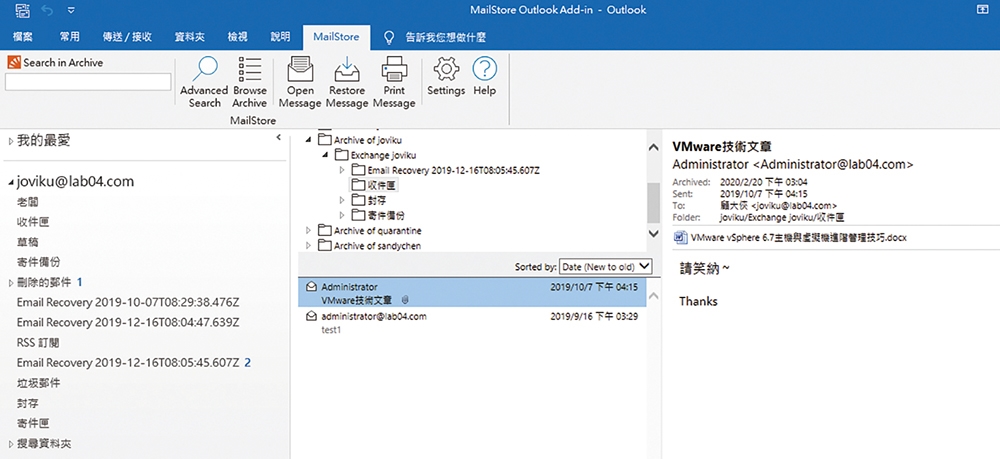Viewport: 1000px width, 459px height.
Task: Open 寄件匣 folder
Action: click(33, 423)
